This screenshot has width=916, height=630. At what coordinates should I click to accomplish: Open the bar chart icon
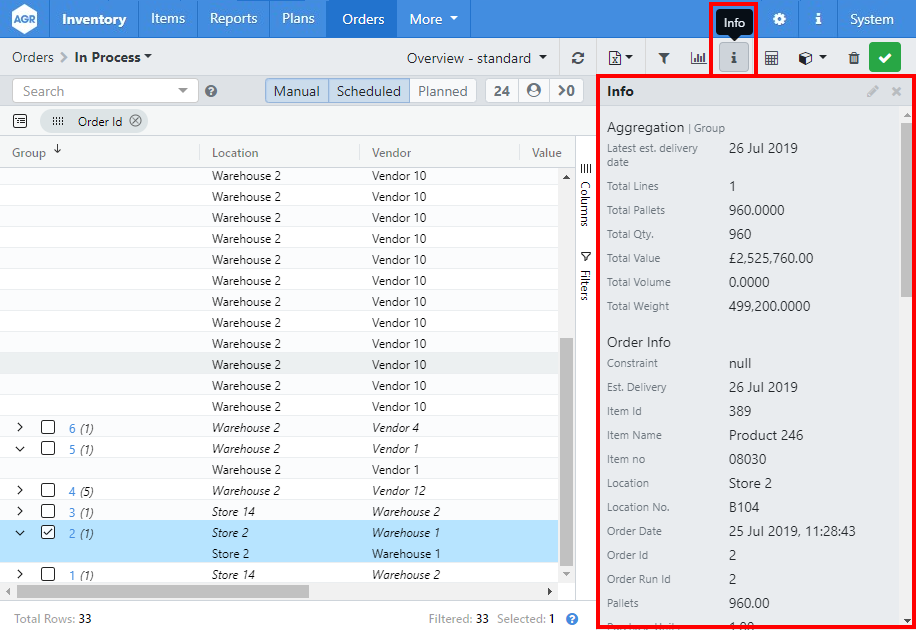(x=698, y=58)
